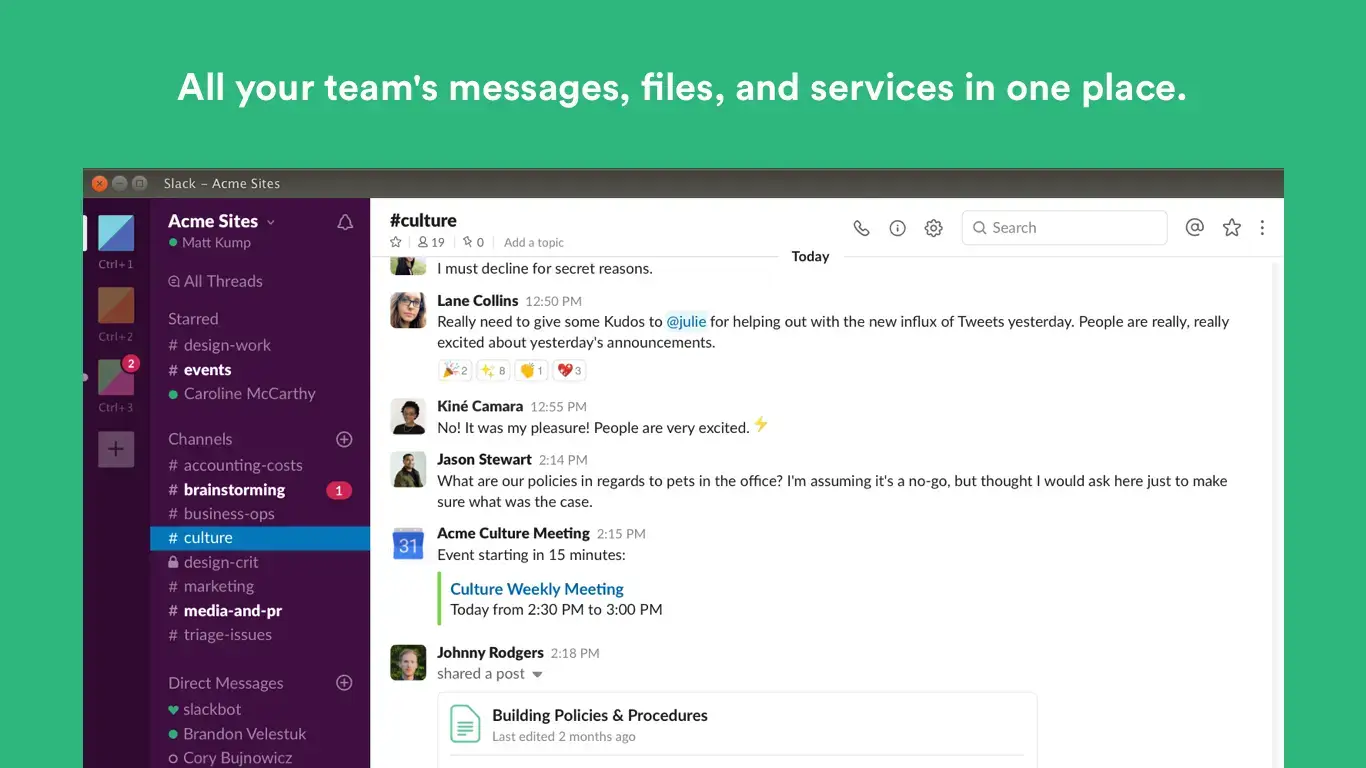Open #brainstorming channel
1366x768 pixels.
[x=226, y=490]
